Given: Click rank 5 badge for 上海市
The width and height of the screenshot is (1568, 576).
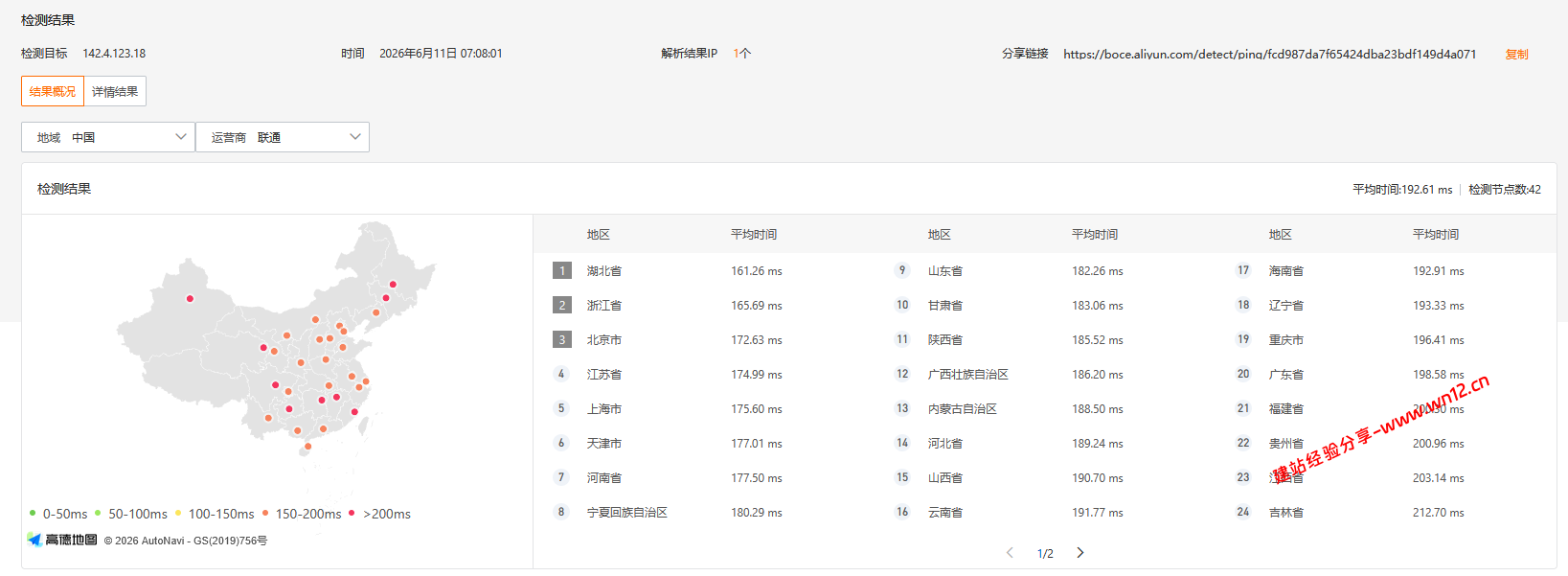Looking at the screenshot, I should 561,408.
